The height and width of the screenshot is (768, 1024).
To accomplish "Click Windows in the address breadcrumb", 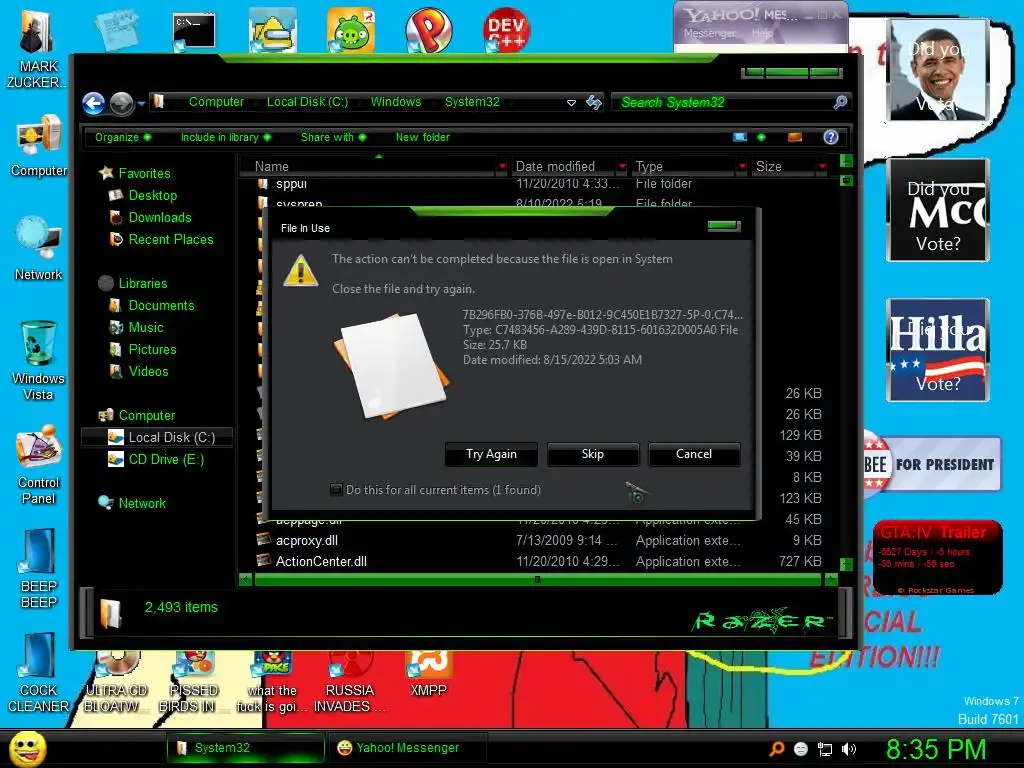I will [396, 102].
